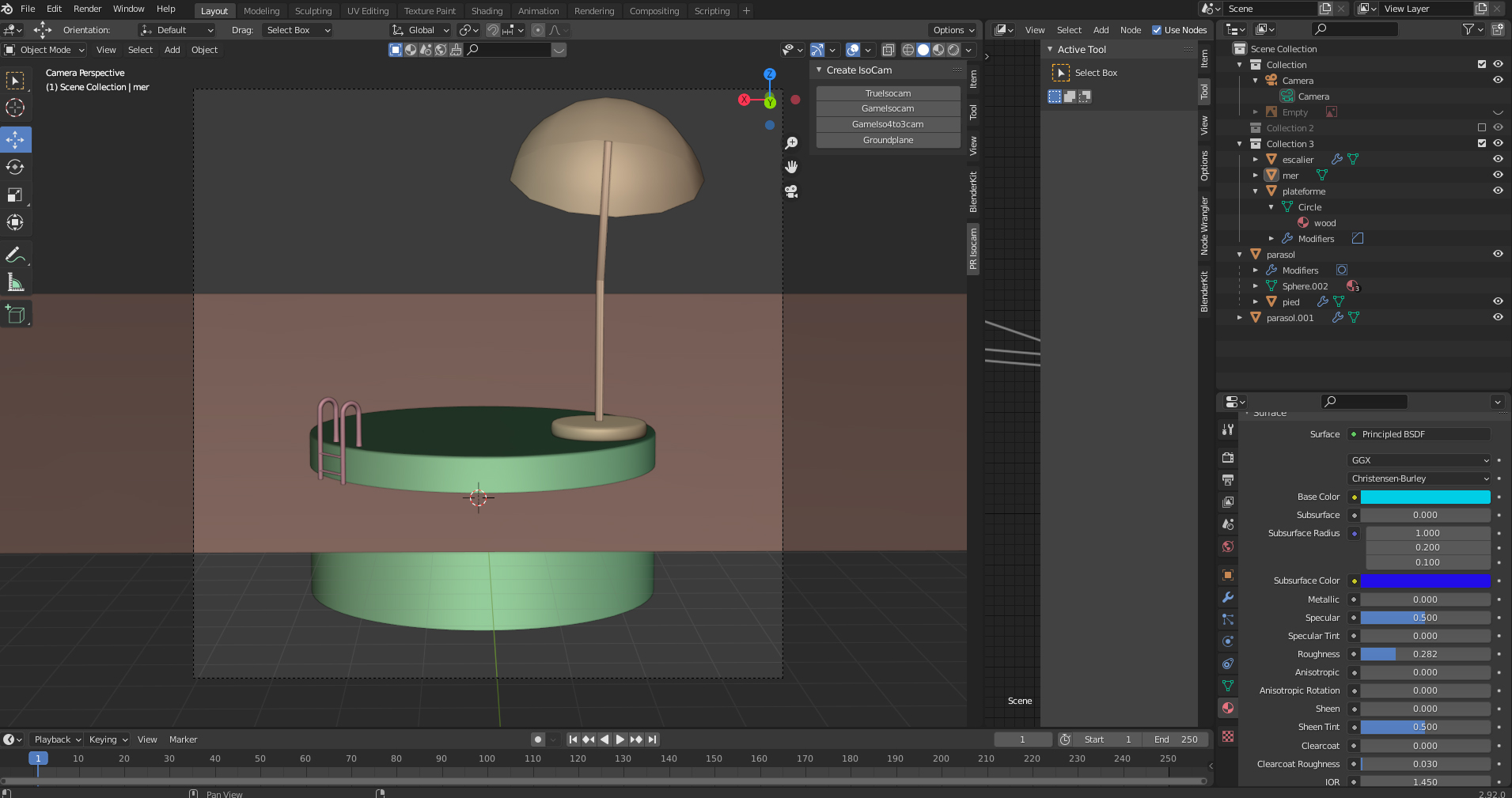Choose the Measure tool
Viewport: 1512px width, 798px height.
[x=15, y=282]
